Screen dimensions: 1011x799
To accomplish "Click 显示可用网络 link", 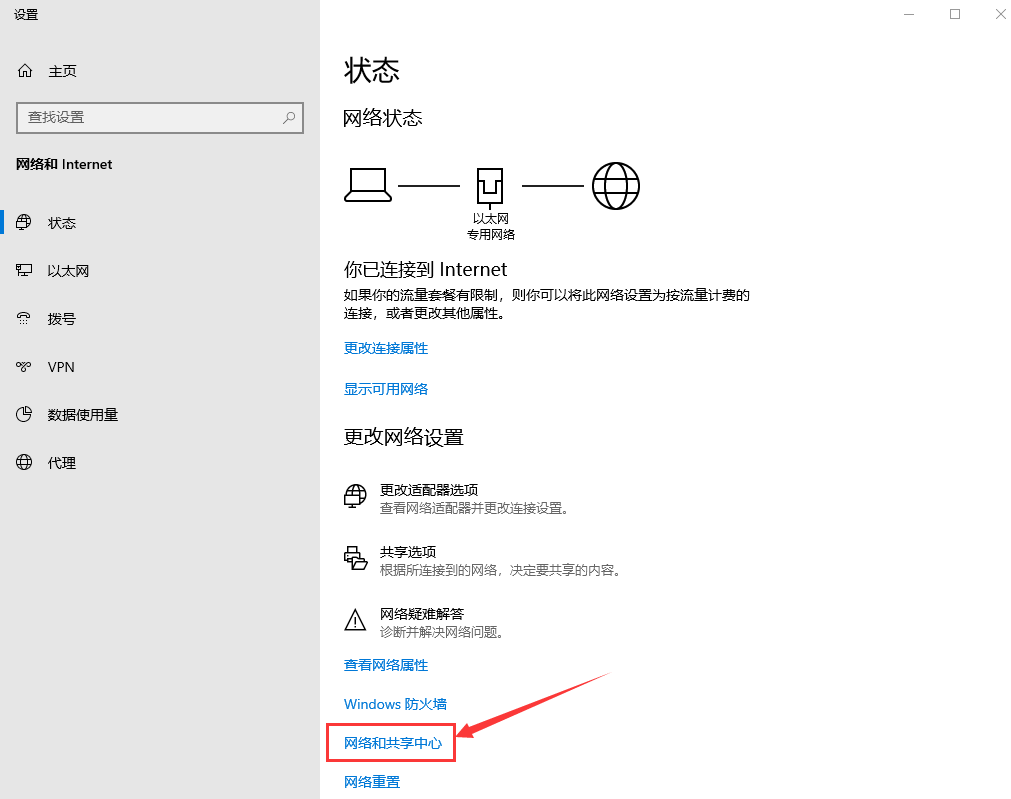I will 386,389.
